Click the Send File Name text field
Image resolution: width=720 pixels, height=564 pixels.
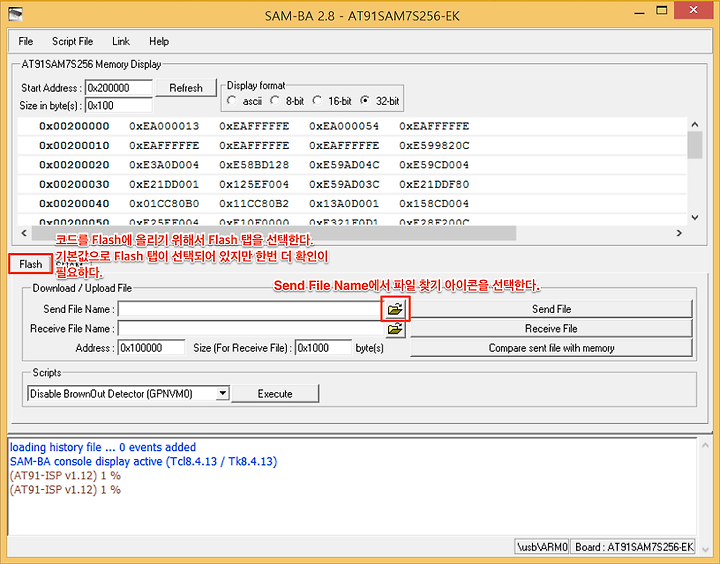click(x=251, y=309)
